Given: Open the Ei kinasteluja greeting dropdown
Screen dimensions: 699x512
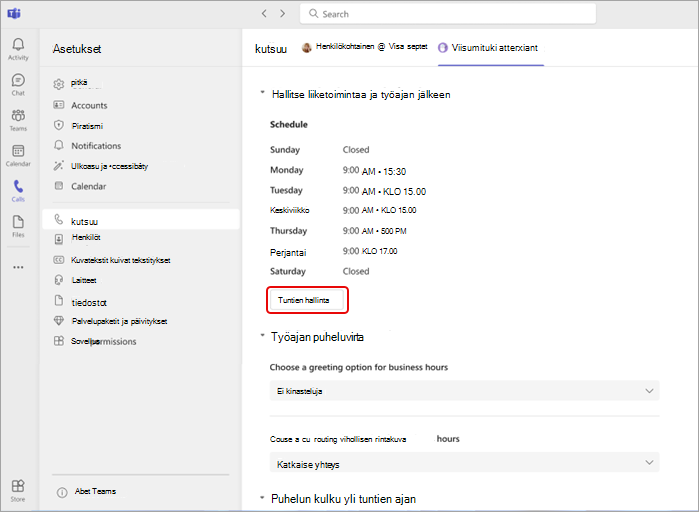Looking at the screenshot, I should click(x=464, y=391).
